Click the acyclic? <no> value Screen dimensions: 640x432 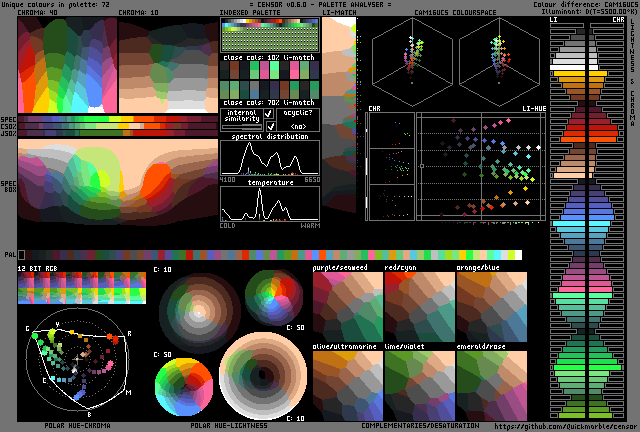[298, 126]
